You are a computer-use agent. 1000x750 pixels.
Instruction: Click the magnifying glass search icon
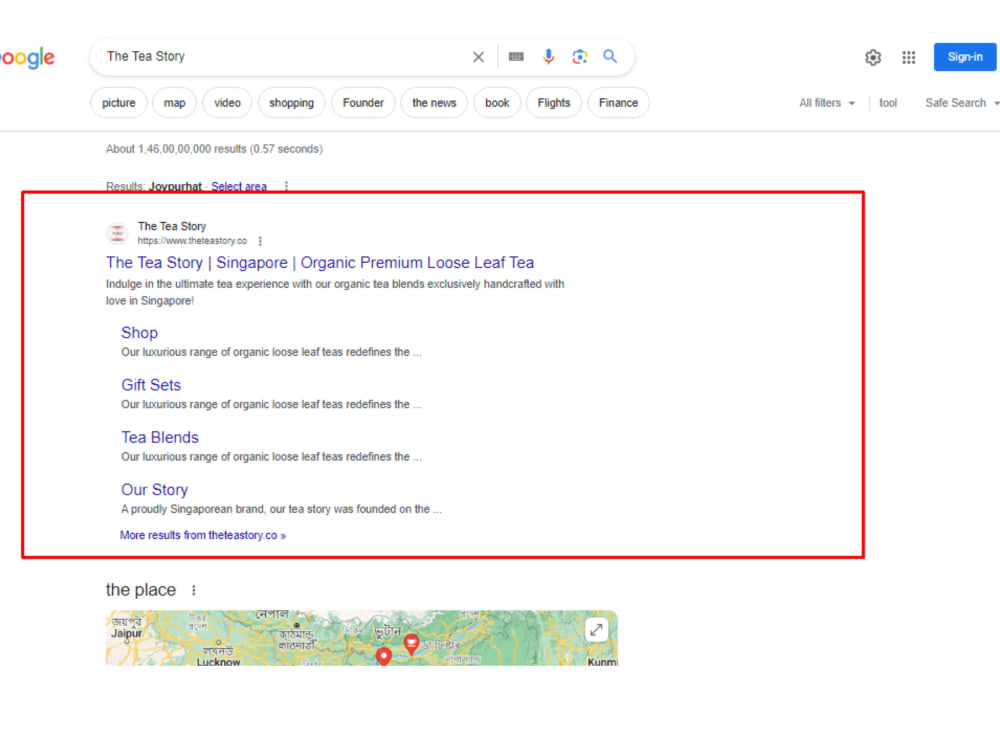610,56
